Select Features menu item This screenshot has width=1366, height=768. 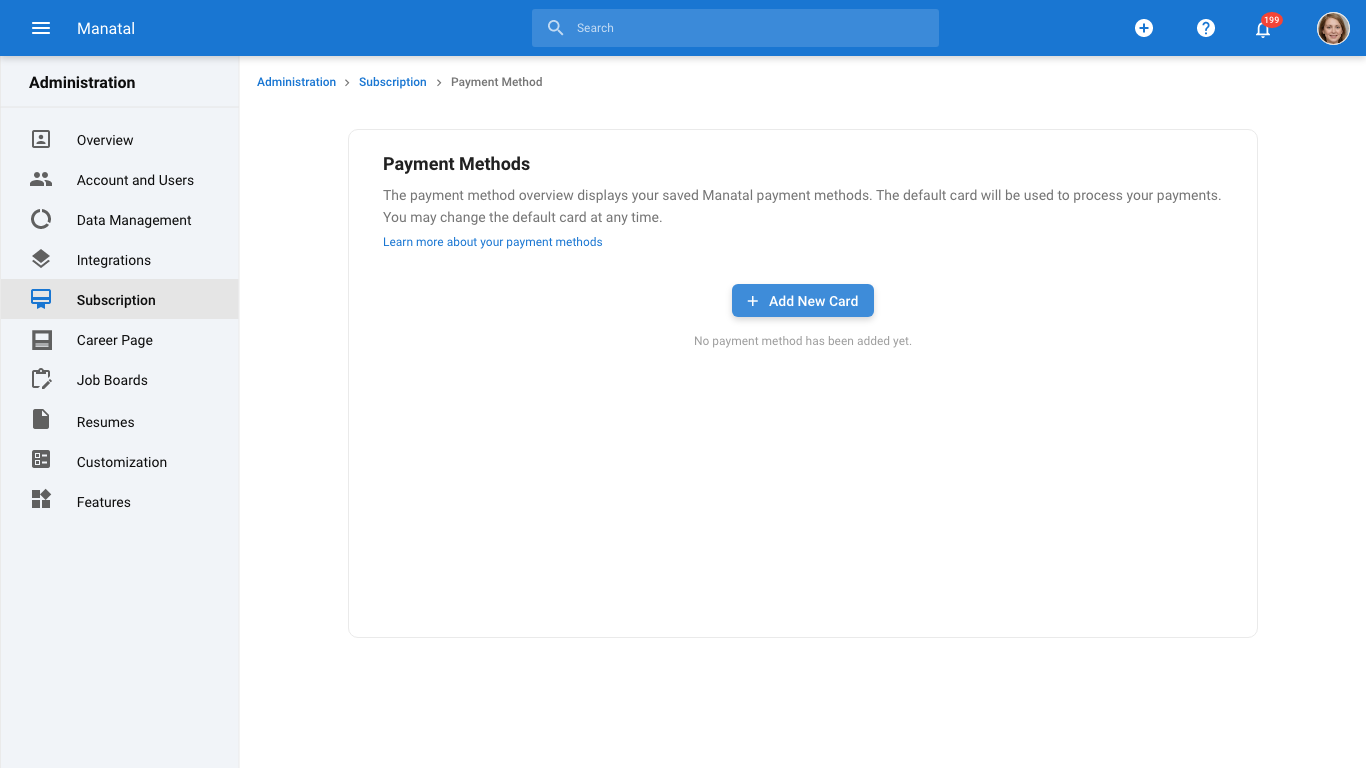tap(120, 502)
